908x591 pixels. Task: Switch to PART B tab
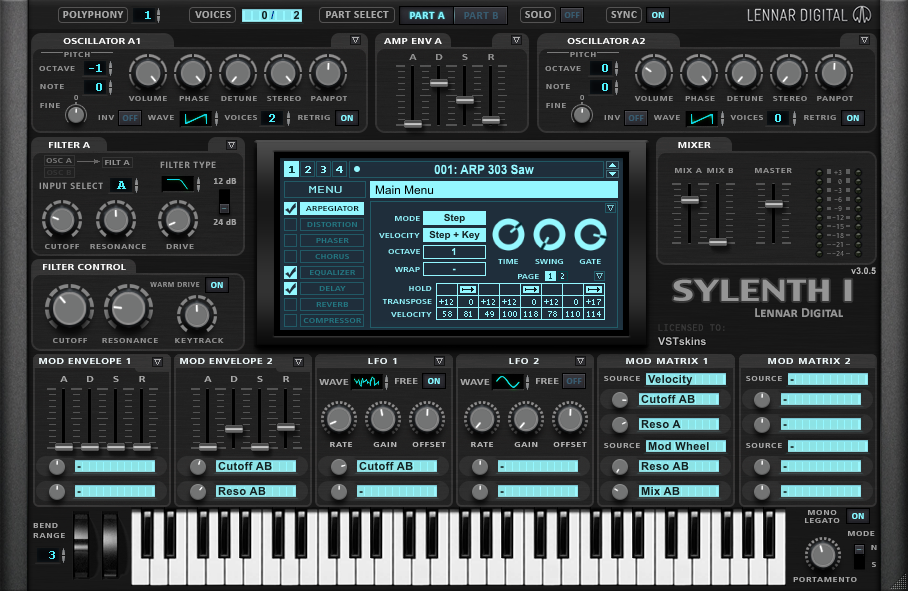tap(481, 16)
